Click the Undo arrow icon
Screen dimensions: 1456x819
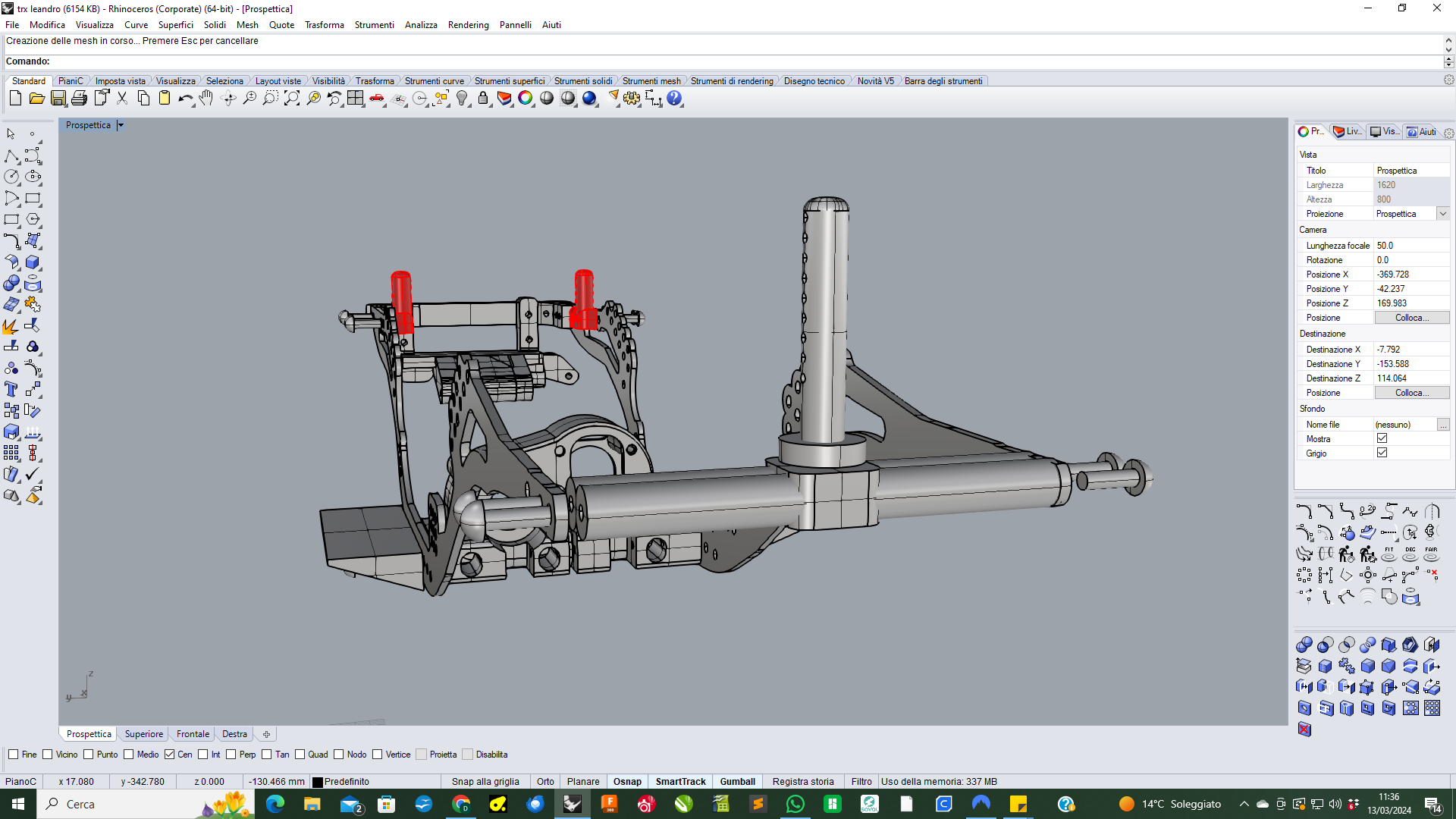[x=184, y=99]
